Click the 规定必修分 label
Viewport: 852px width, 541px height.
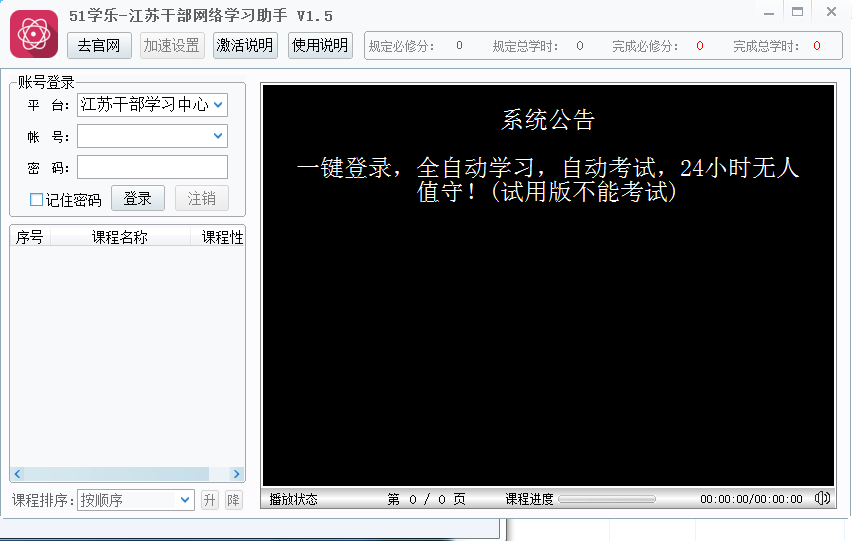coord(402,46)
